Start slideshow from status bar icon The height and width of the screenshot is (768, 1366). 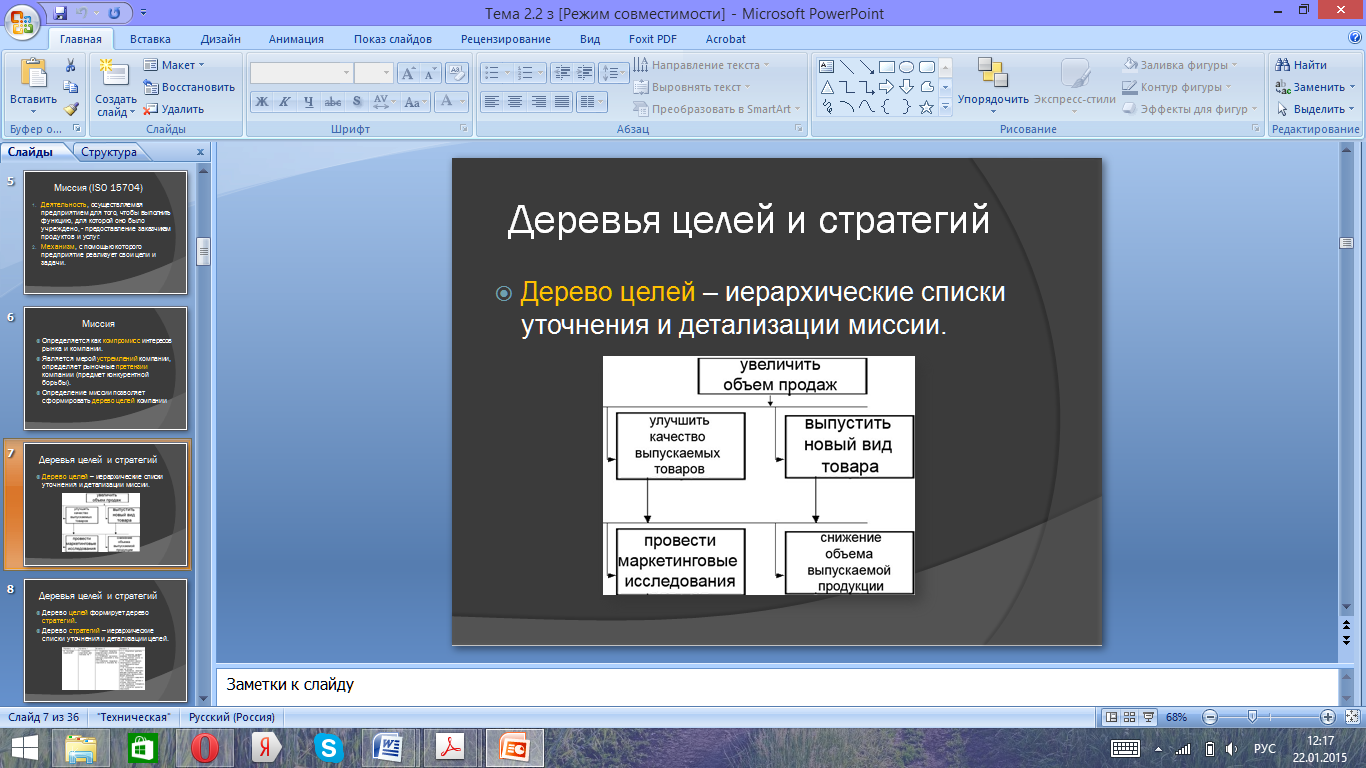point(1149,717)
